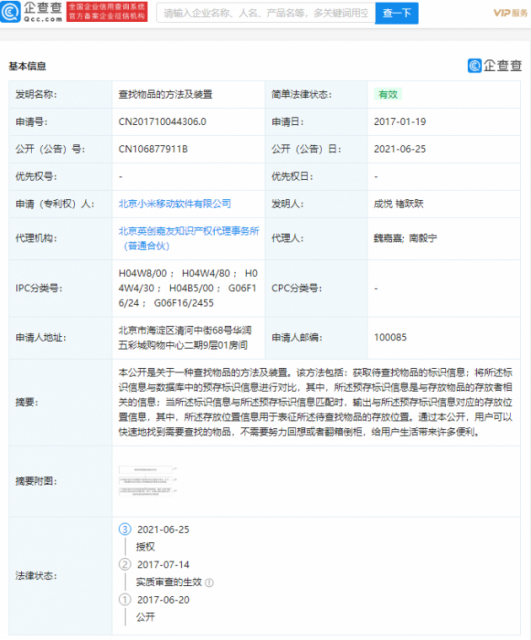
Task: Click the 查一下 search button
Action: (x=397, y=13)
